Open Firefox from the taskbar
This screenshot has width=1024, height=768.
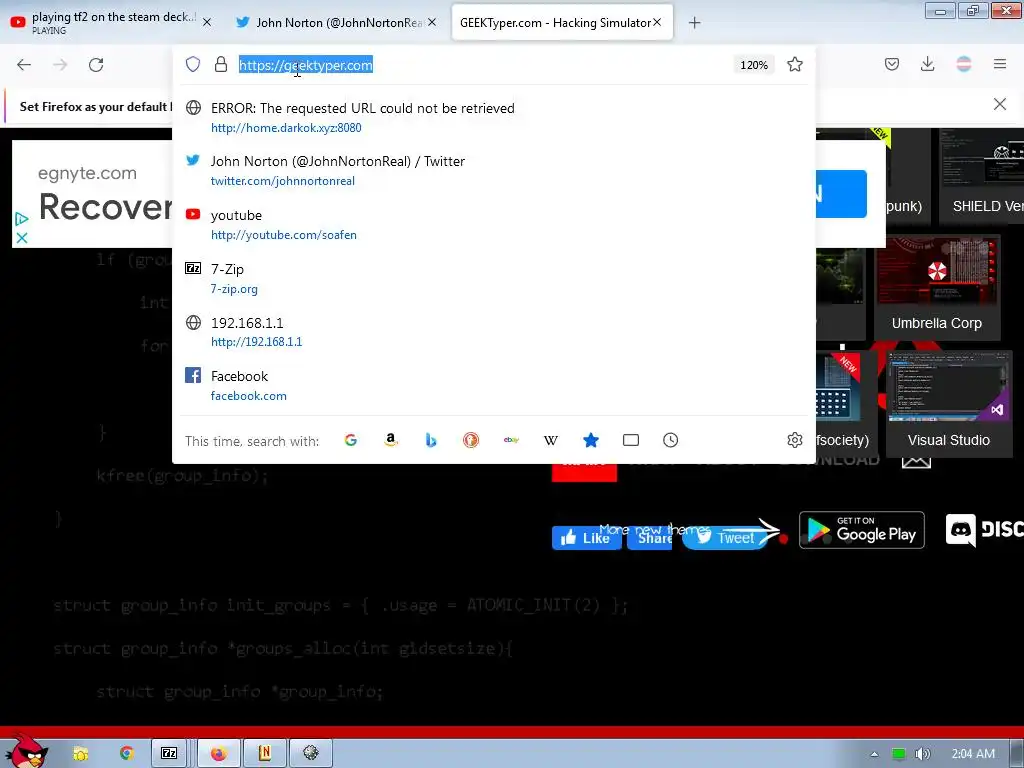point(219,754)
